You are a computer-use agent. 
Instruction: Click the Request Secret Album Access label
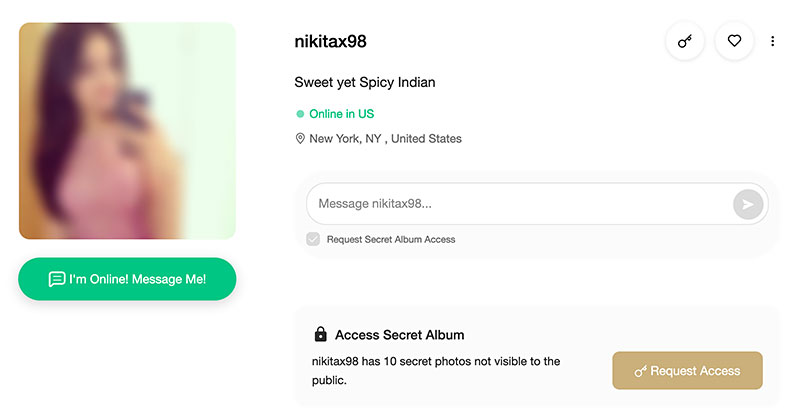tap(391, 239)
